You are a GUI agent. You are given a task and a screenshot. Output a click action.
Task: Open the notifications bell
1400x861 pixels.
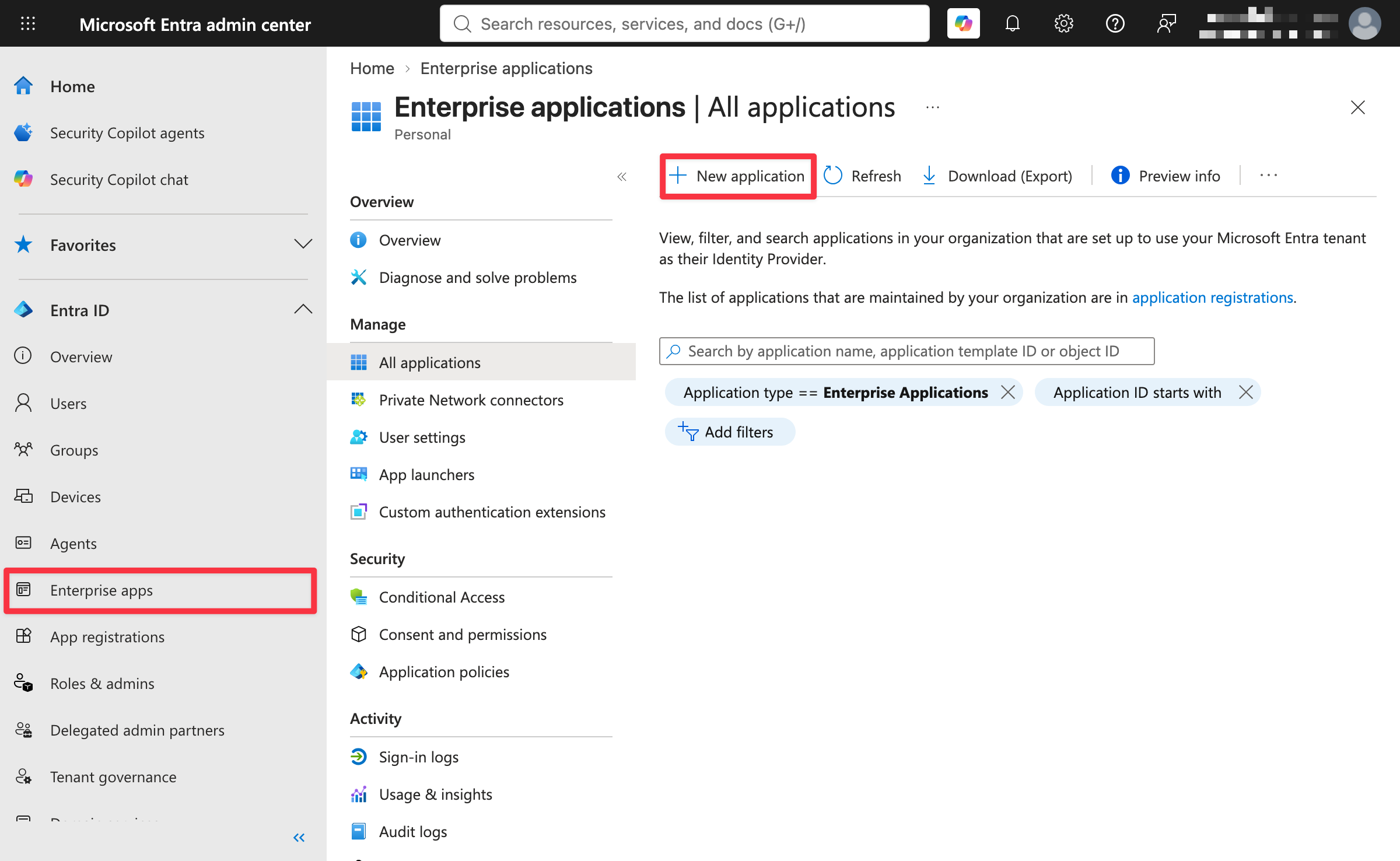tap(1013, 23)
